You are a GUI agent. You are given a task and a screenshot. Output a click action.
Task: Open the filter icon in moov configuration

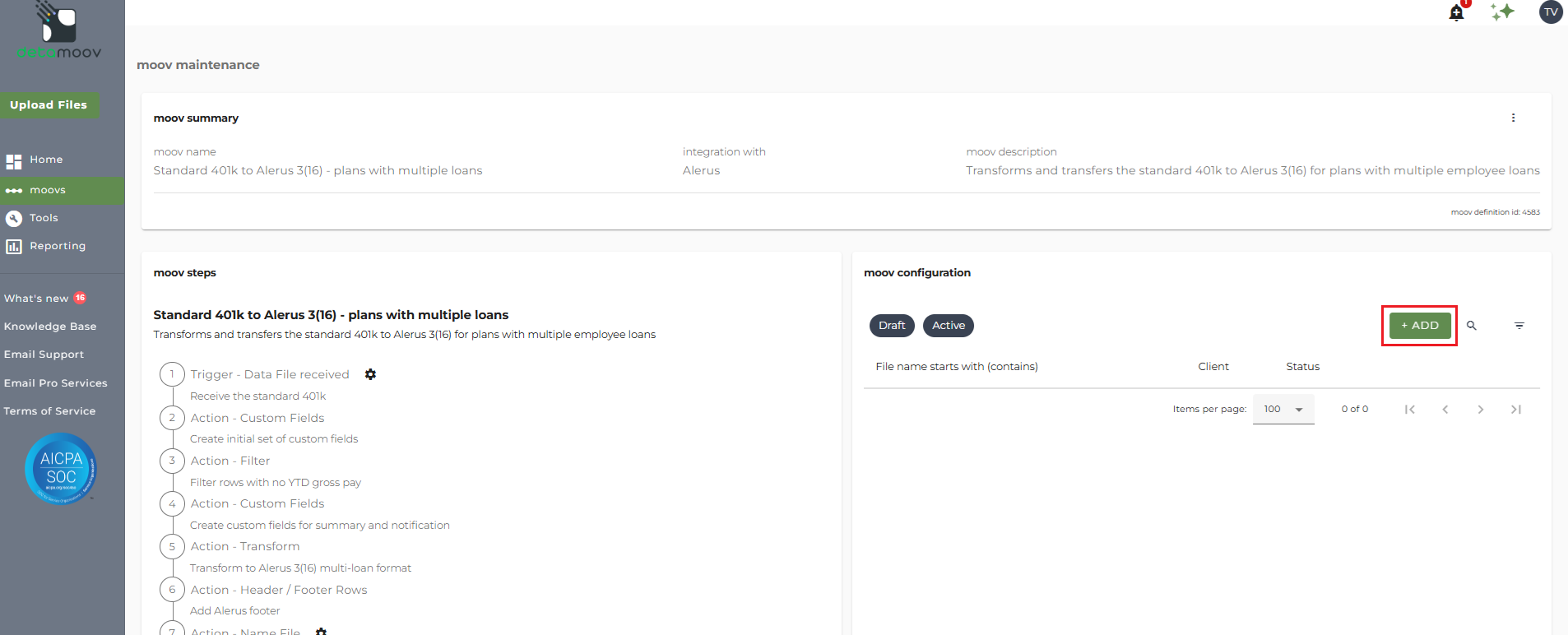pos(1519,326)
